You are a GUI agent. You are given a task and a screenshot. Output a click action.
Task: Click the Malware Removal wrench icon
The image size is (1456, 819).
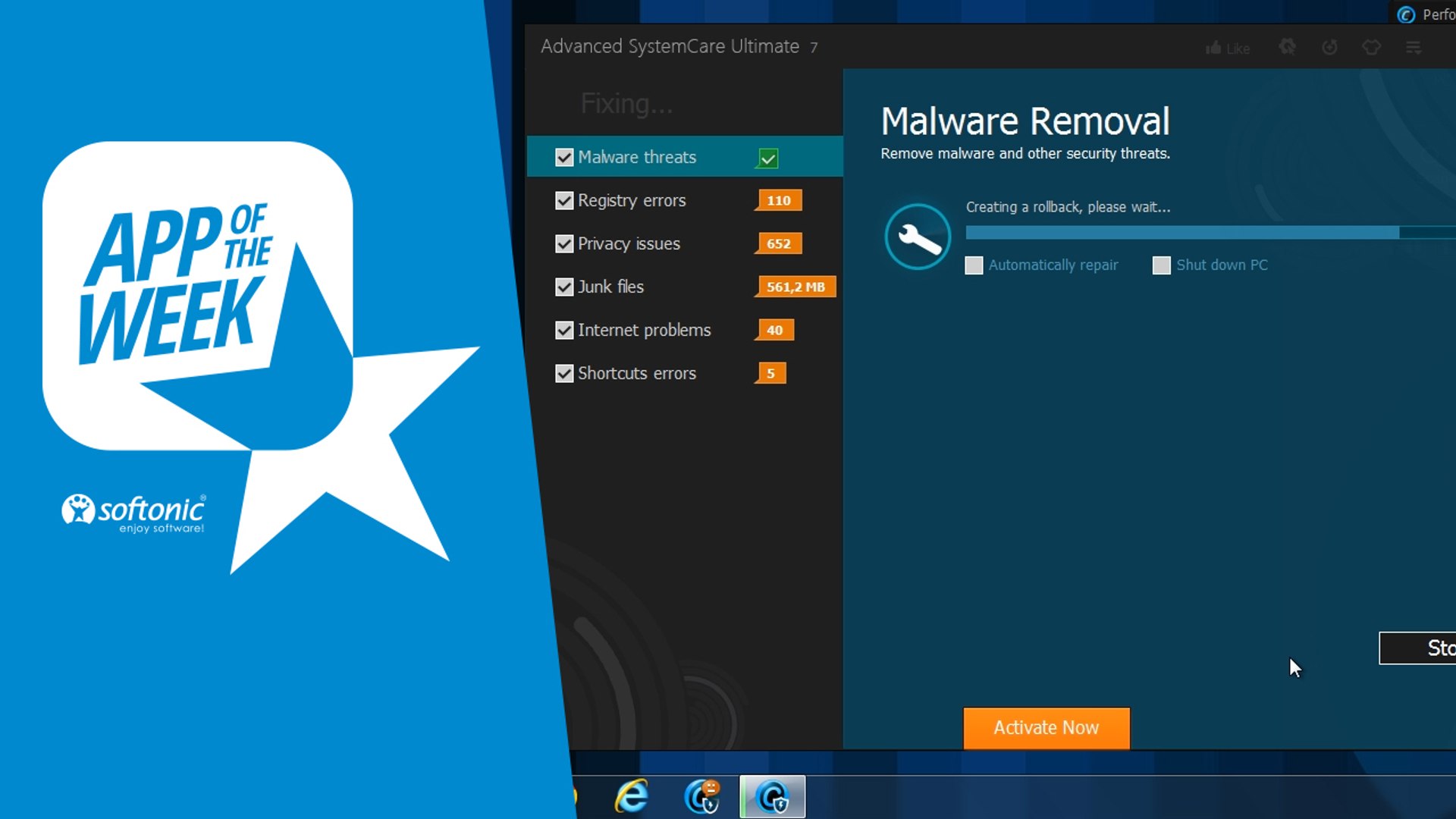(x=917, y=236)
